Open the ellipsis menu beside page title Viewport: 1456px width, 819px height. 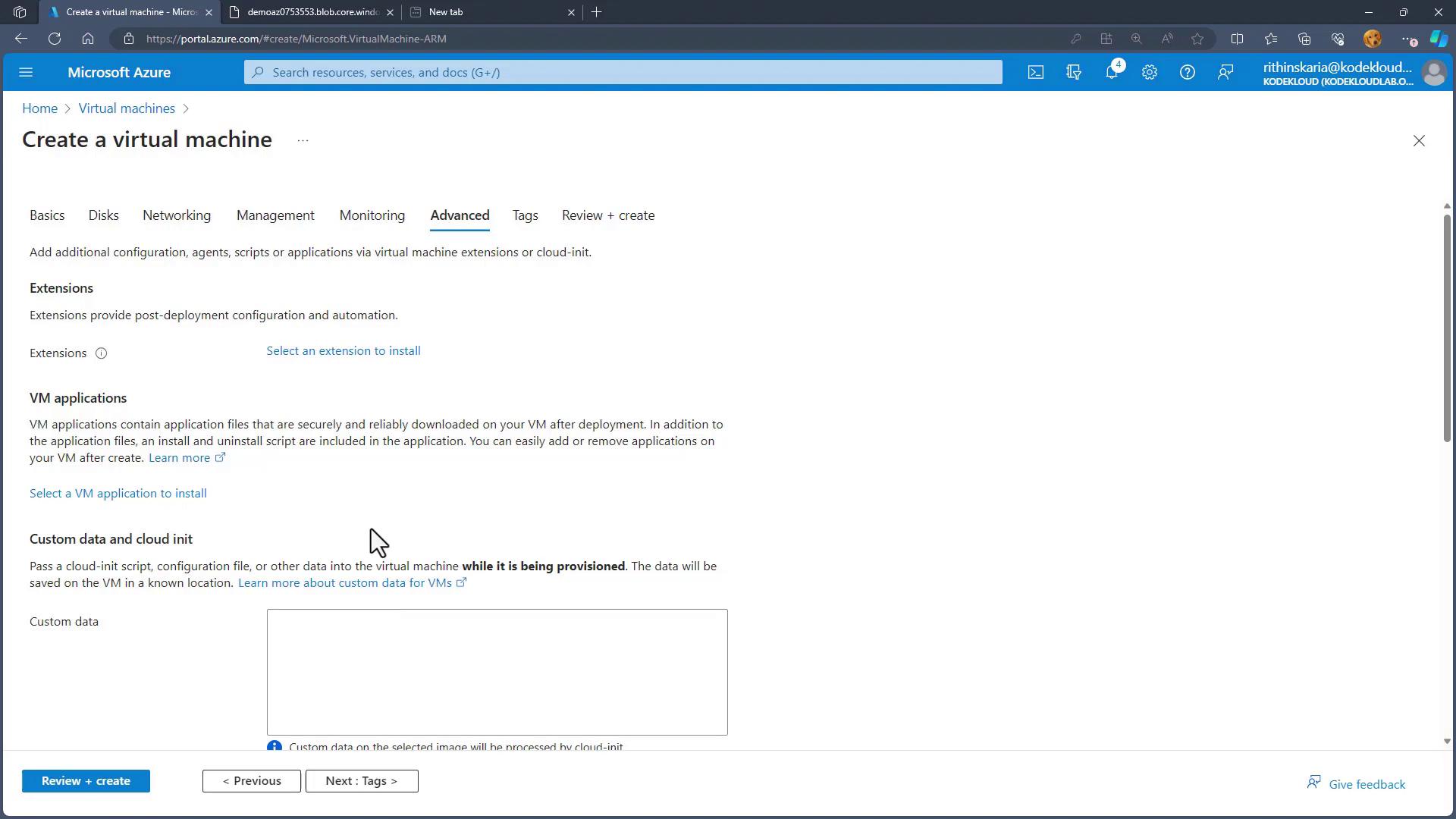[x=303, y=140]
